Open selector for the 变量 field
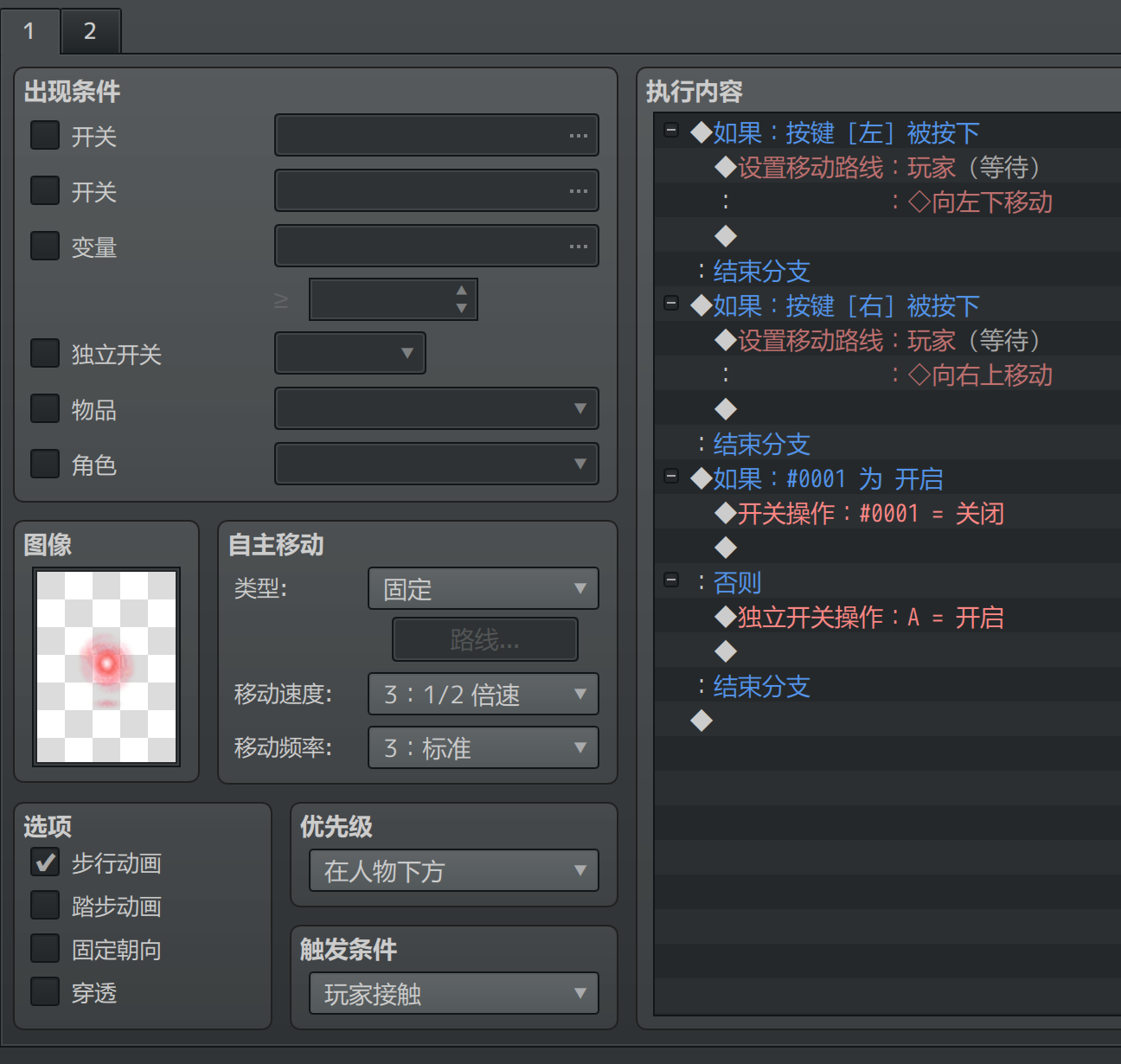Image resolution: width=1121 pixels, height=1064 pixels. click(437, 246)
